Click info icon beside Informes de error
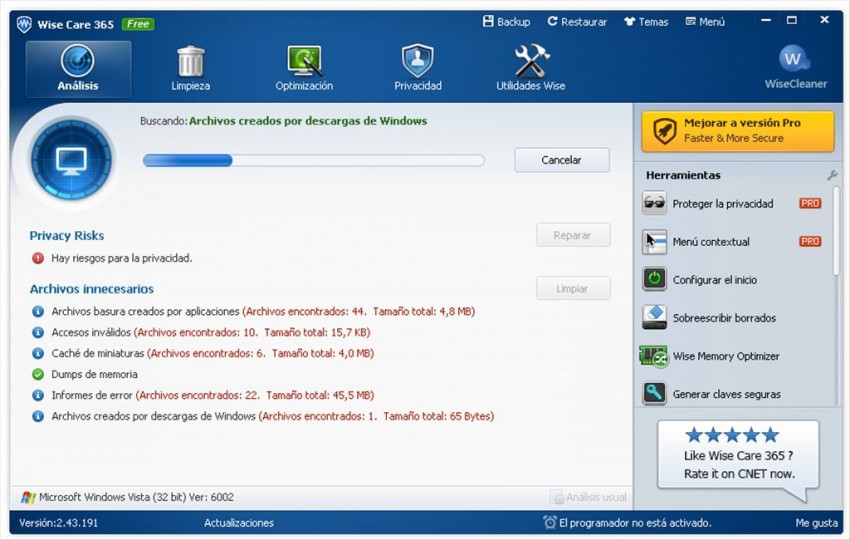 click(38, 395)
